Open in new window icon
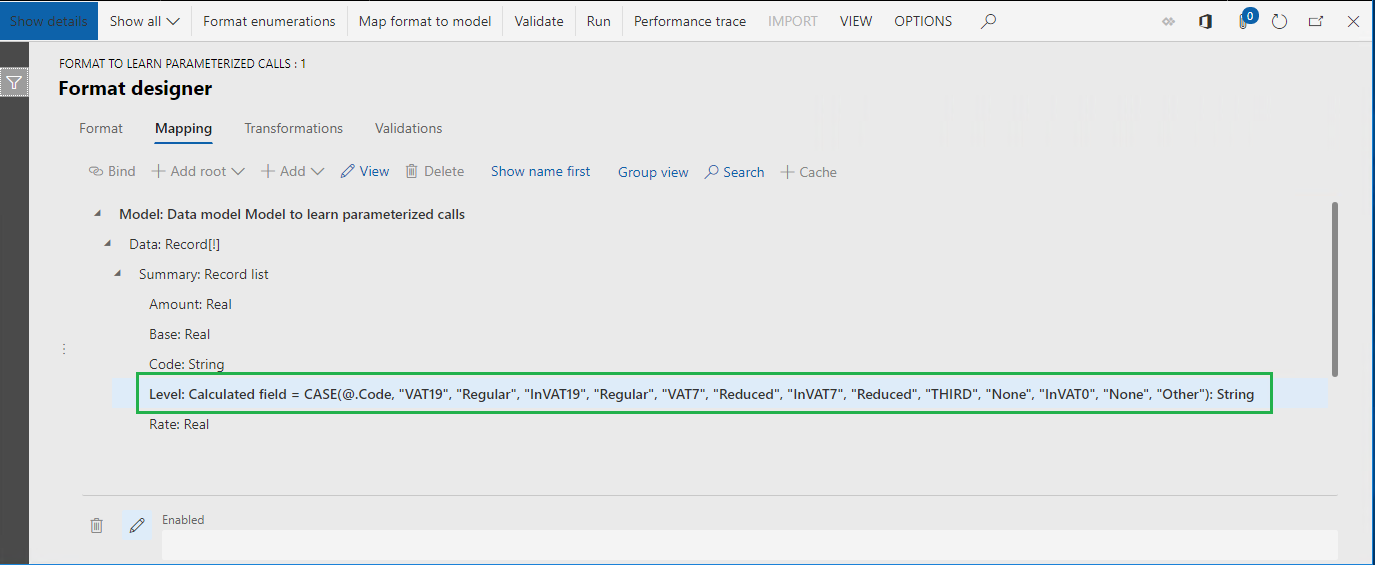 [1316, 21]
